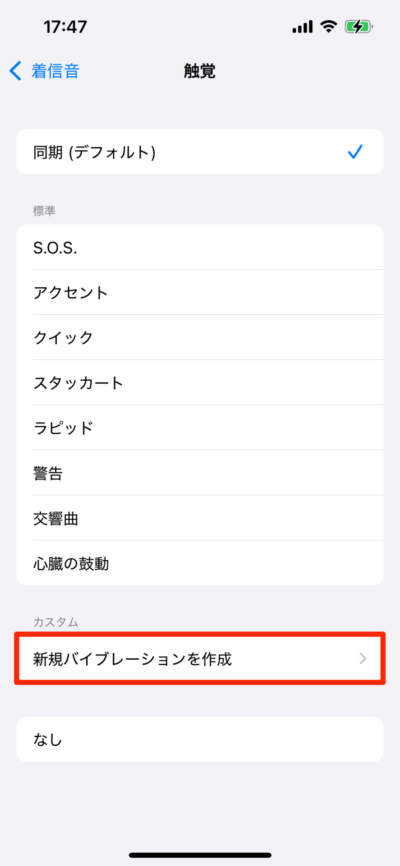This screenshot has height=866, width=400.
Task: Pick the 交響曲 vibration pattern
Action: tap(200, 518)
